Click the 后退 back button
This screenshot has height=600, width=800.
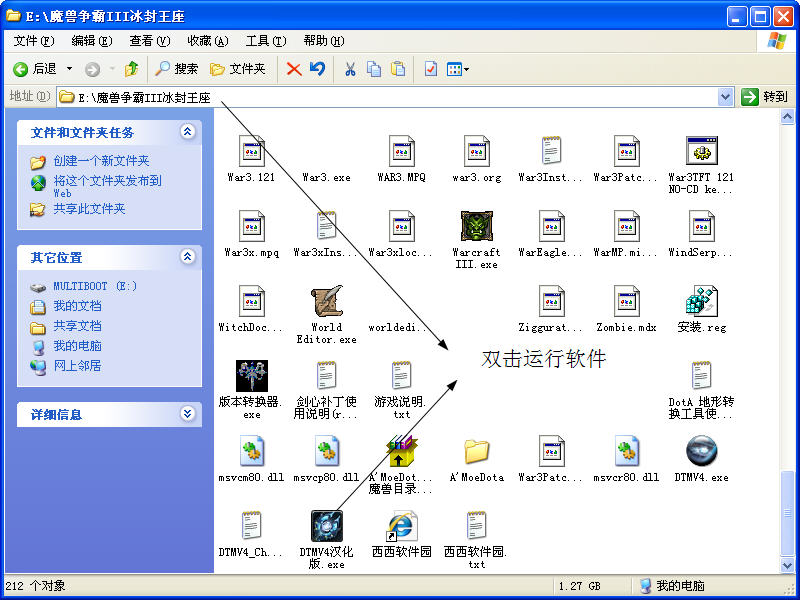coord(35,69)
